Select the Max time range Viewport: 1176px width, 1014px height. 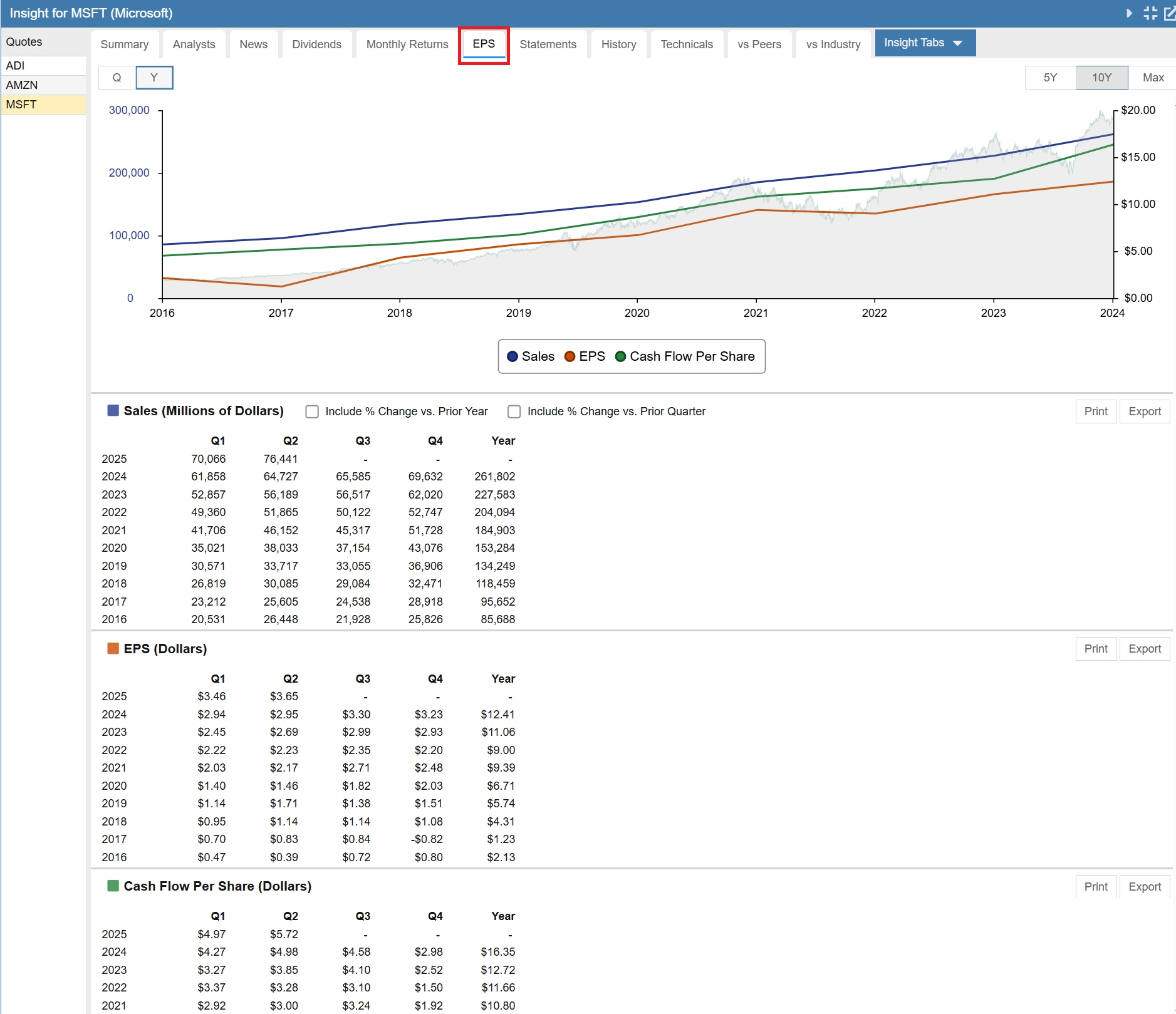coord(1153,78)
